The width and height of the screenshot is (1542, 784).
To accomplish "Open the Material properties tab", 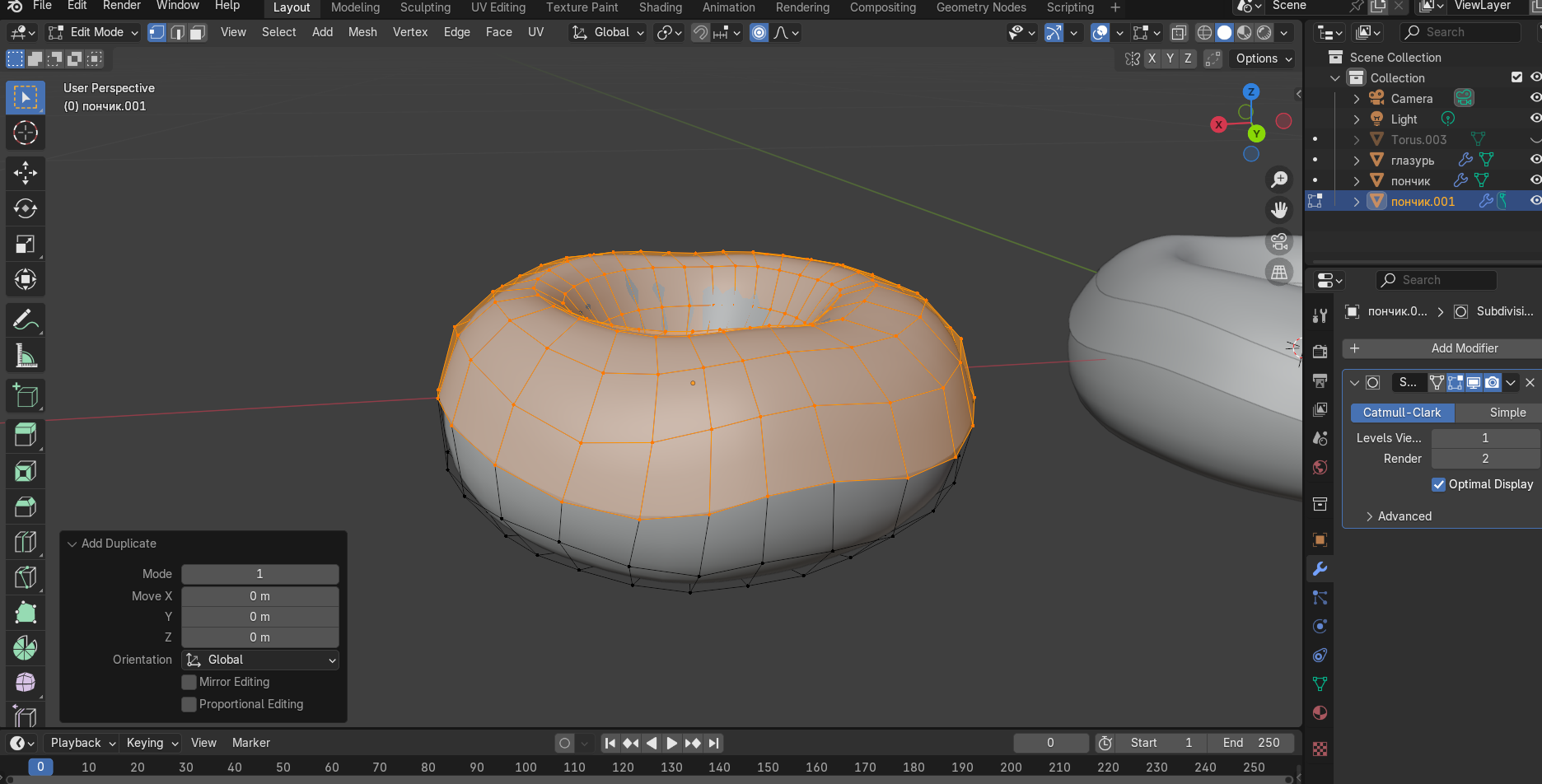I will tap(1320, 713).
